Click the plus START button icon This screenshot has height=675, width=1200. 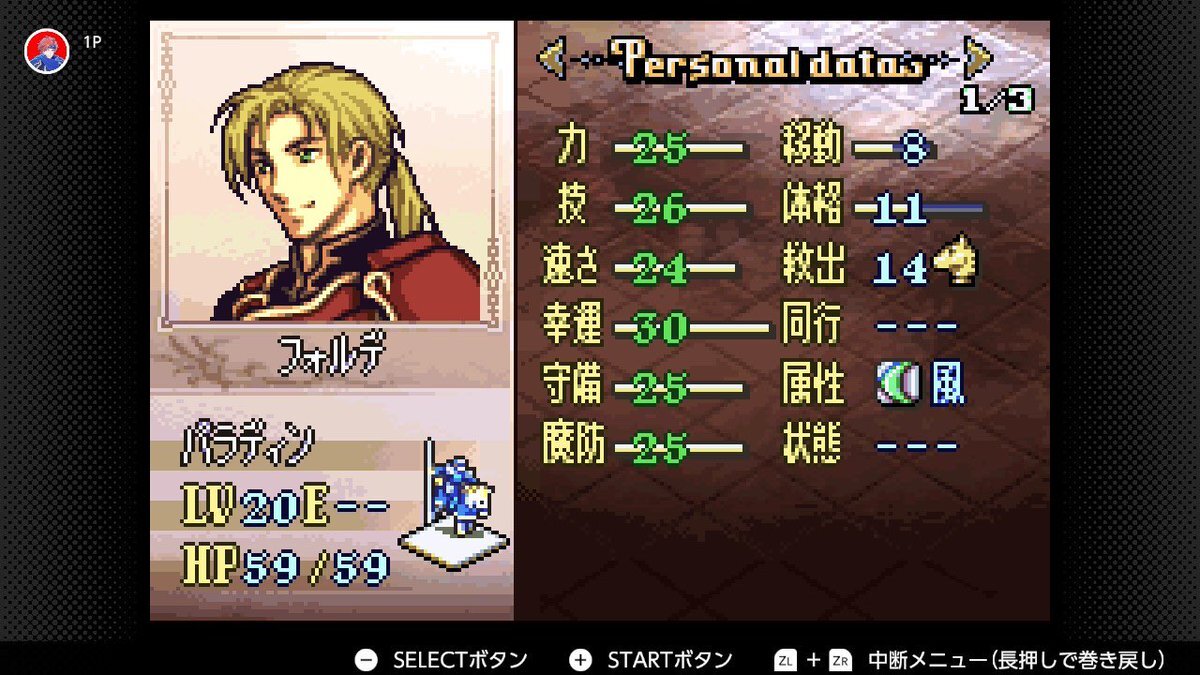click(x=580, y=660)
